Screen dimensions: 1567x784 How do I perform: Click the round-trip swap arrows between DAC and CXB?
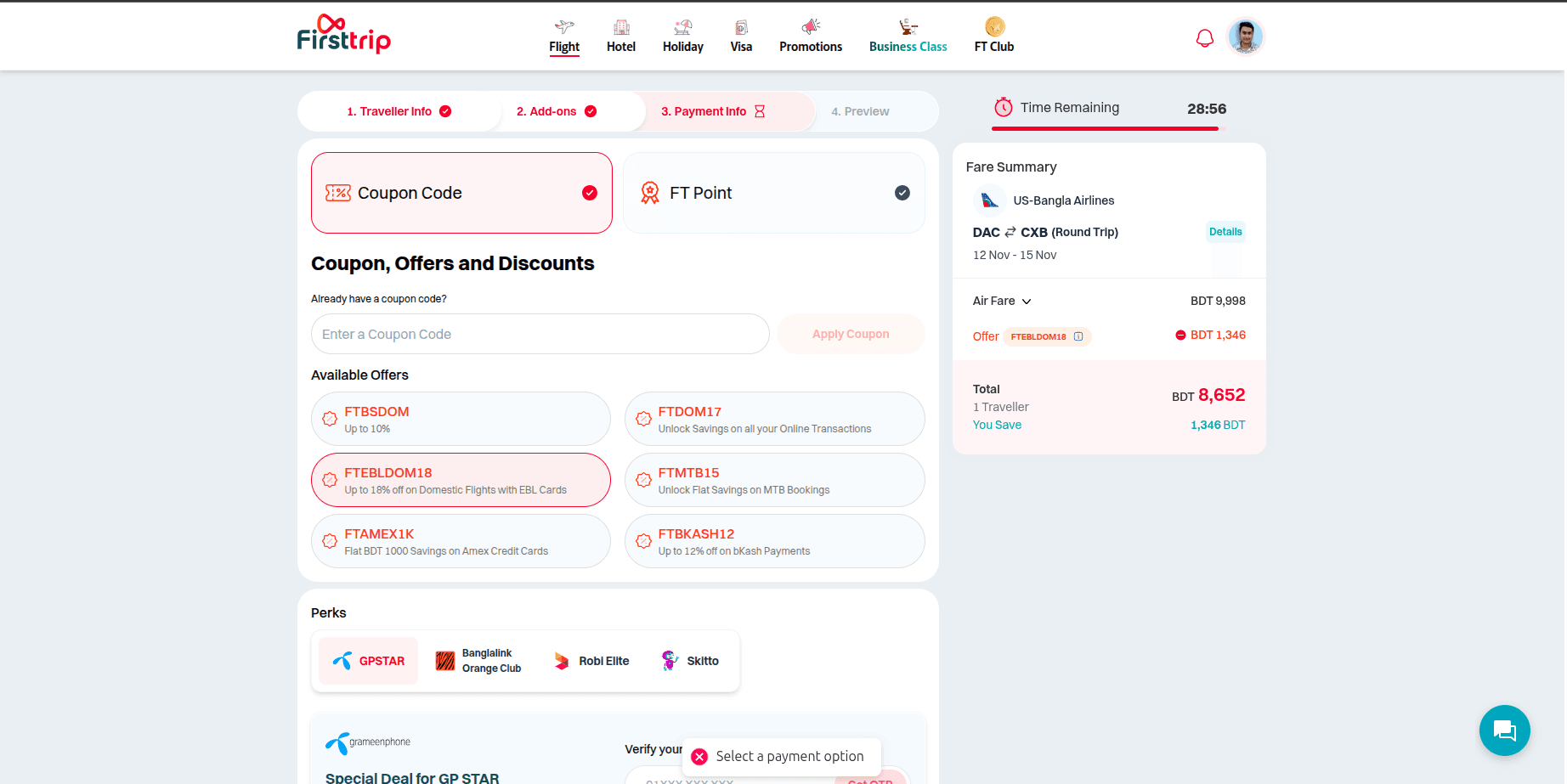(x=1010, y=231)
